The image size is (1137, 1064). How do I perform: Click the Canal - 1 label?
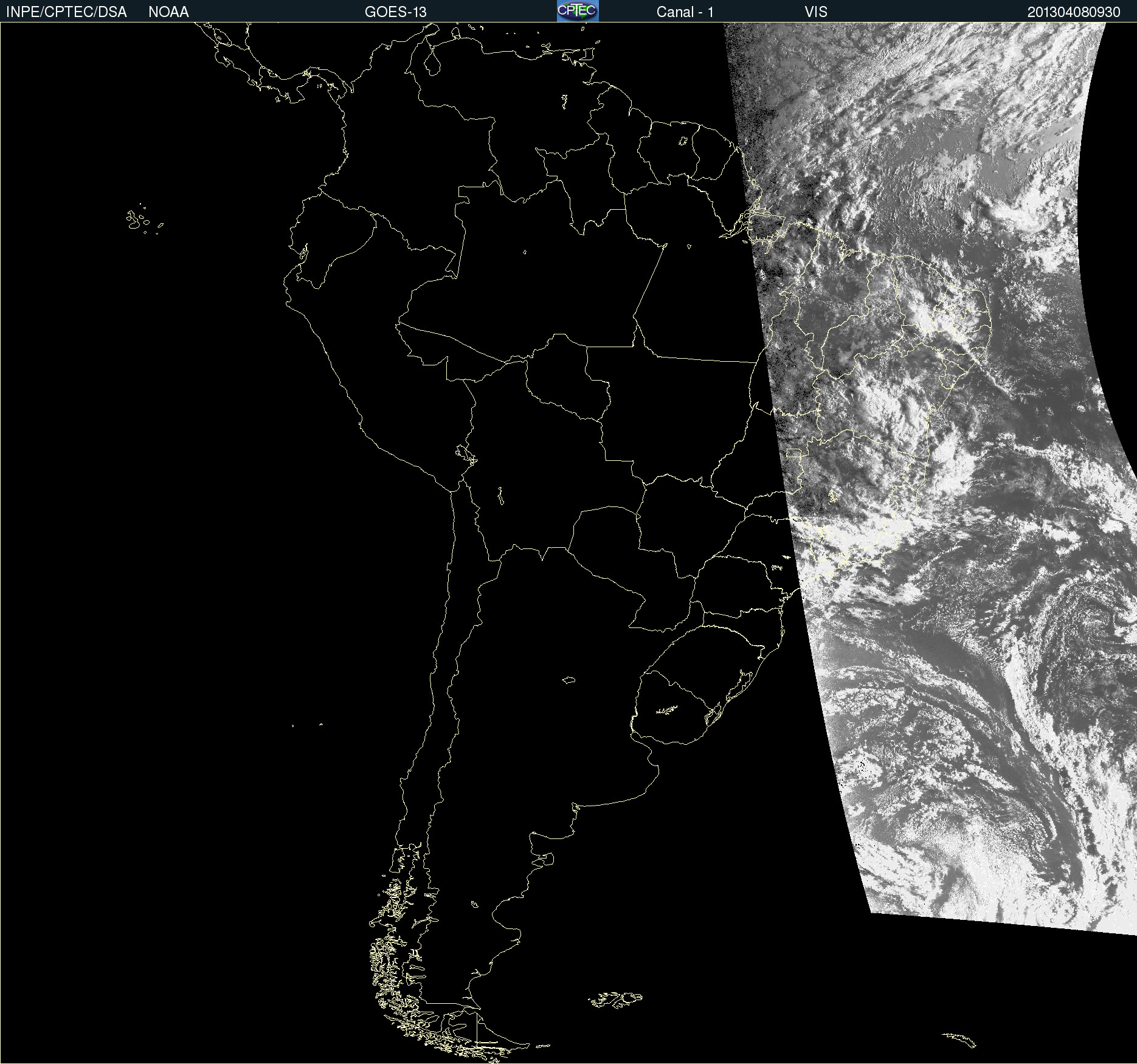point(685,12)
